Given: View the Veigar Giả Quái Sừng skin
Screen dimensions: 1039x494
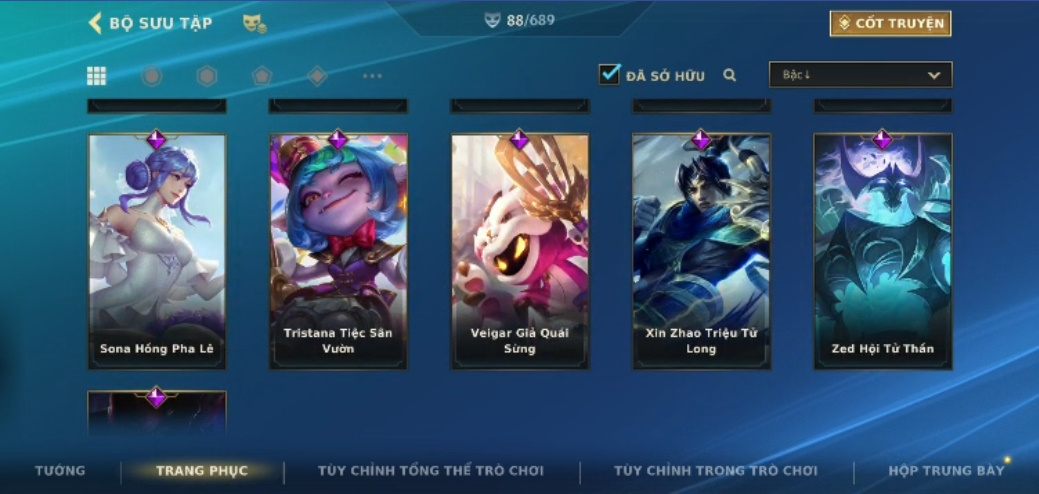Looking at the screenshot, I should 520,251.
